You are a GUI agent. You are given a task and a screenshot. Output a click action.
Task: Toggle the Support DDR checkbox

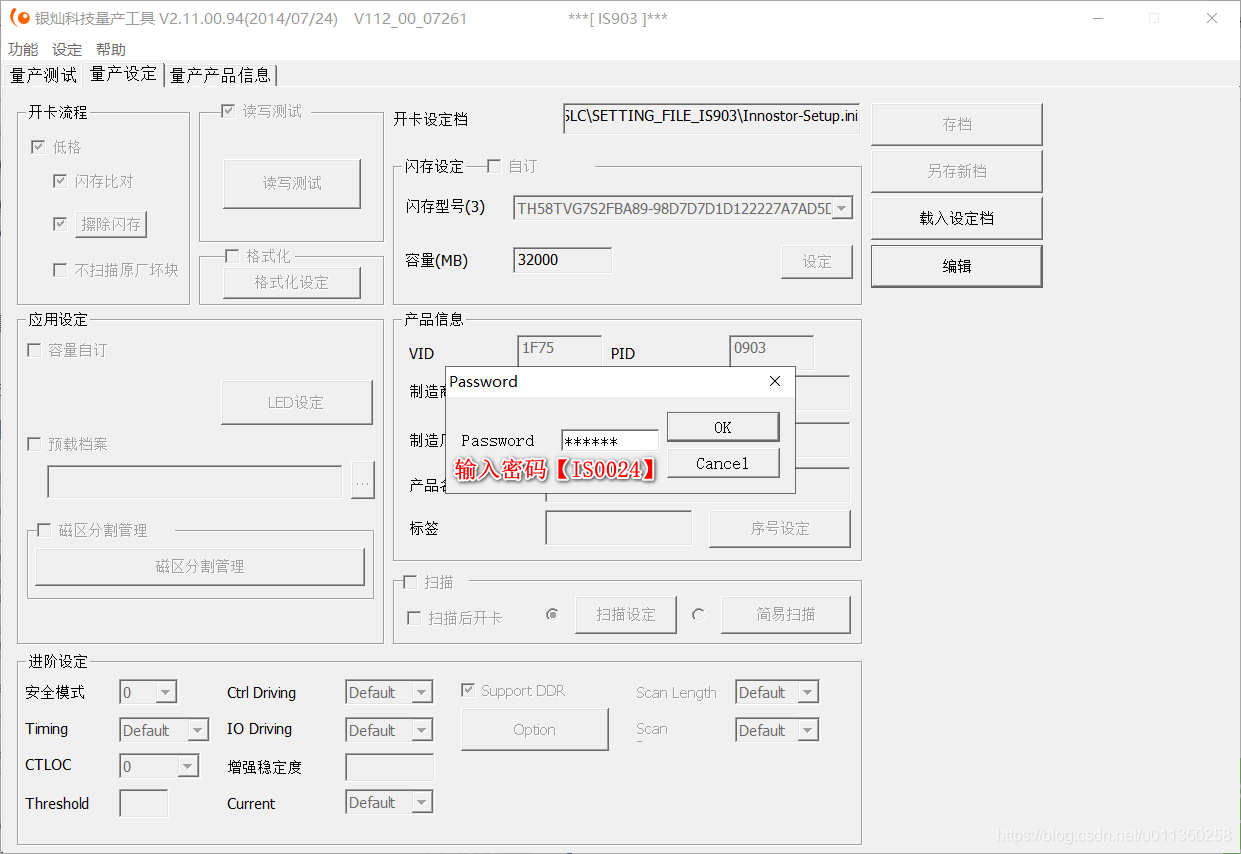[x=467, y=690]
